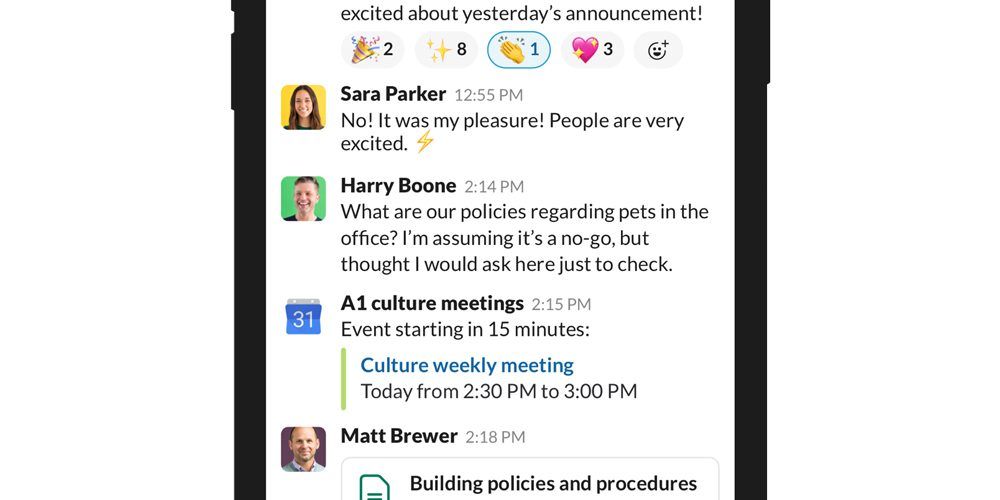Image resolution: width=1000 pixels, height=500 pixels.
Task: Toggle the clapping hands reaction
Action: coord(519,50)
